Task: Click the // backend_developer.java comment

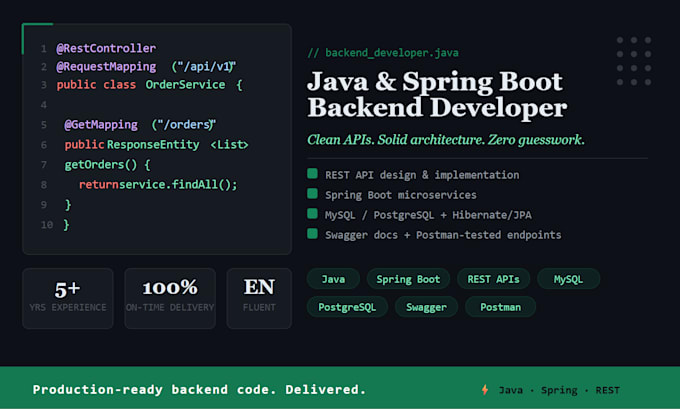Action: (383, 53)
